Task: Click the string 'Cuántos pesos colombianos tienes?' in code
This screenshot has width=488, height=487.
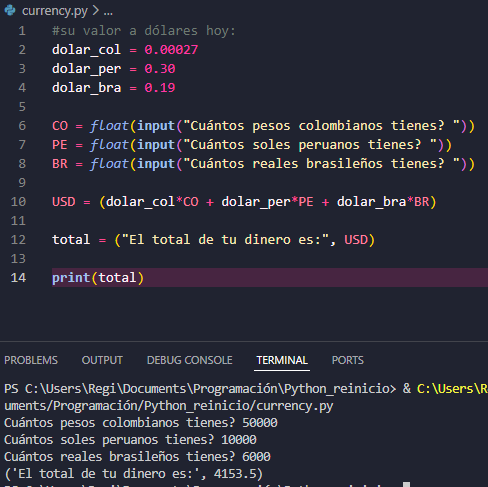Action: (321, 126)
